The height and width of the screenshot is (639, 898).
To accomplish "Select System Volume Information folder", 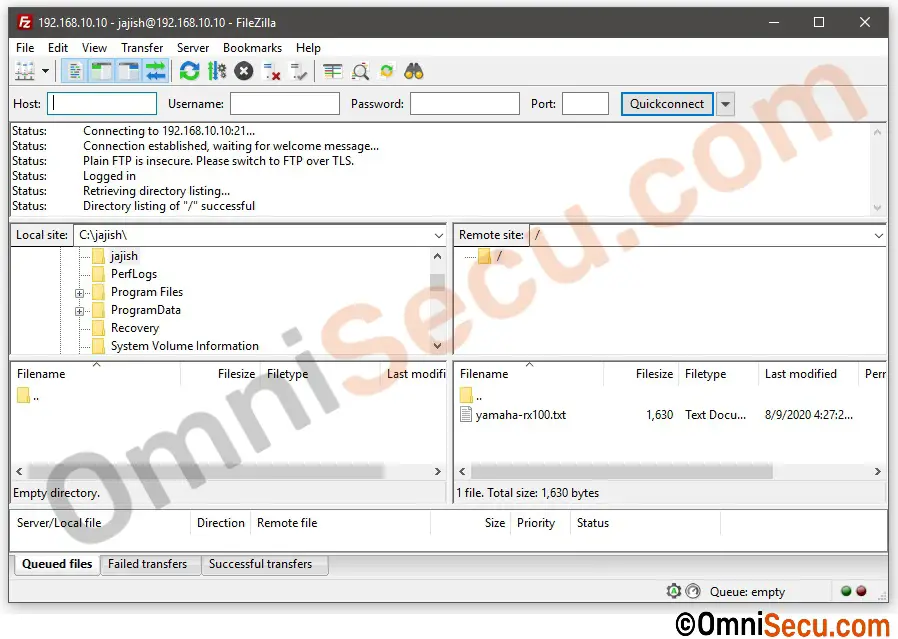I will [x=185, y=346].
